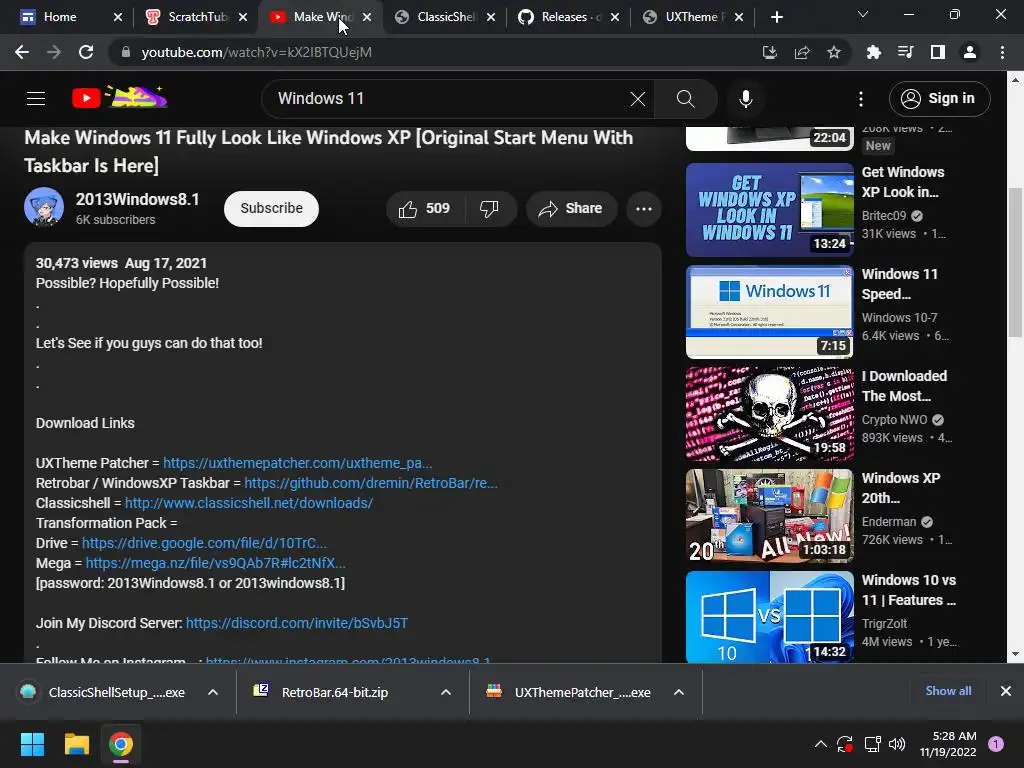Image resolution: width=1024 pixels, height=768 pixels.
Task: Open the clock showing 5:28 AM
Action: [948, 744]
